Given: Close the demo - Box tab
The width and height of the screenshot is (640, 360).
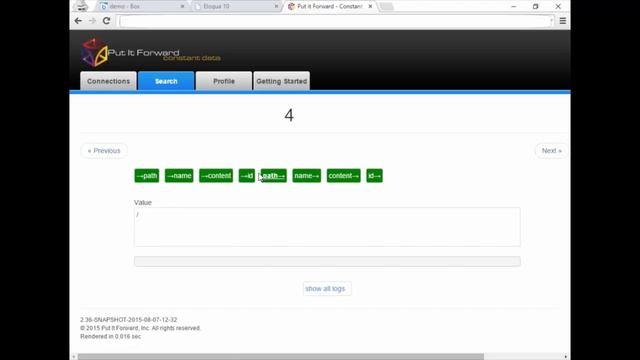Looking at the screenshot, I should [x=182, y=7].
